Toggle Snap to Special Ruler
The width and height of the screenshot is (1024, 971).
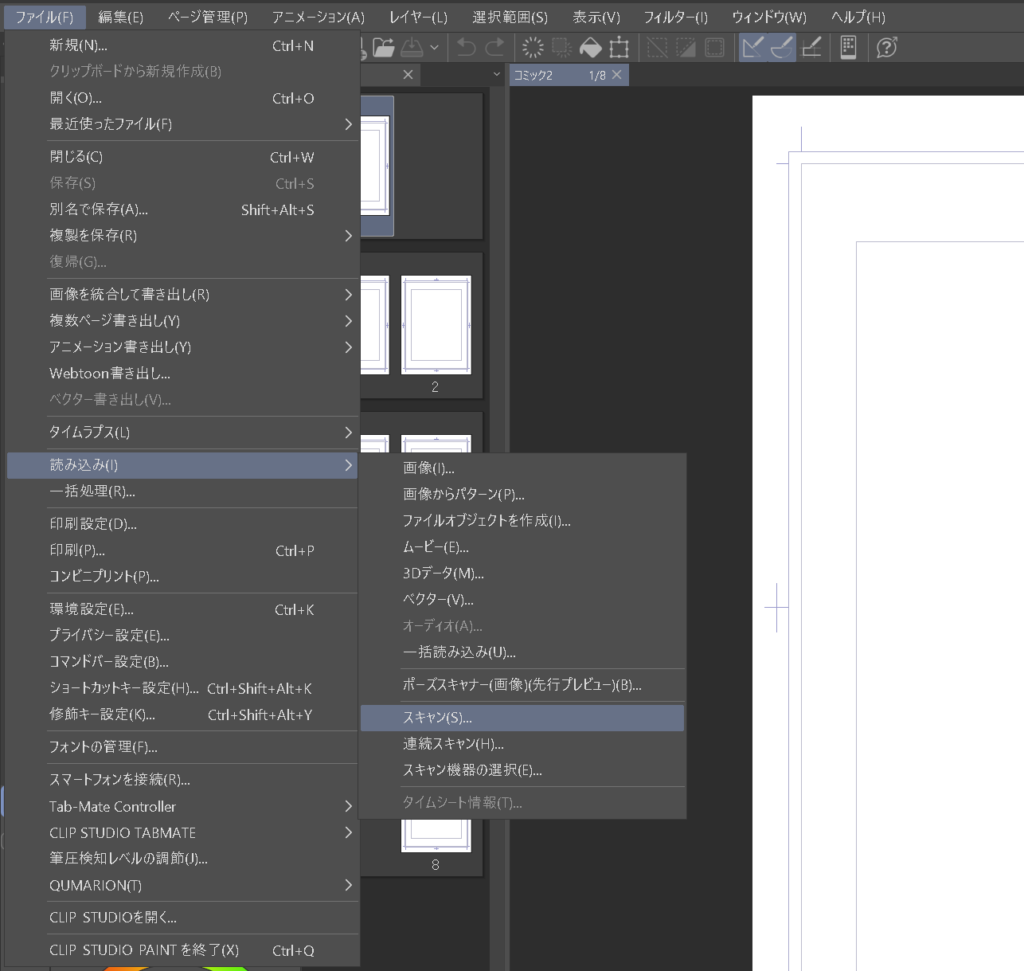click(x=781, y=47)
